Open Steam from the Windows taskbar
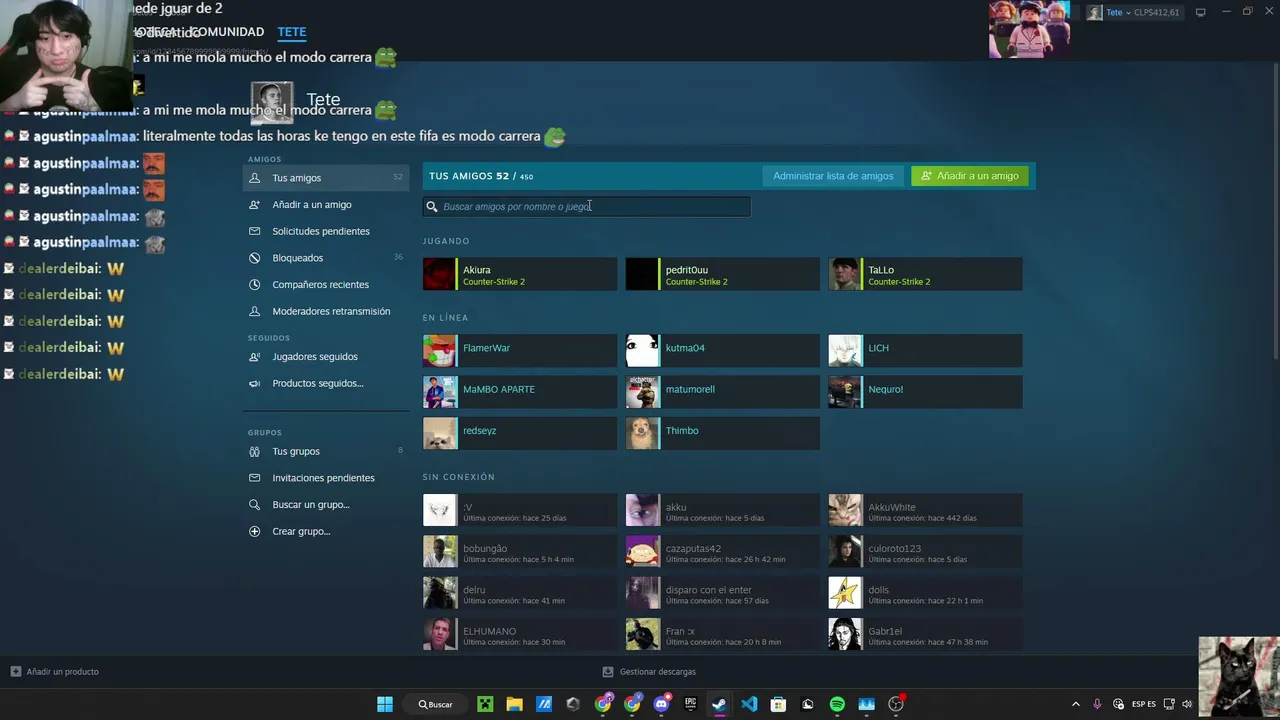 pyautogui.click(x=719, y=704)
